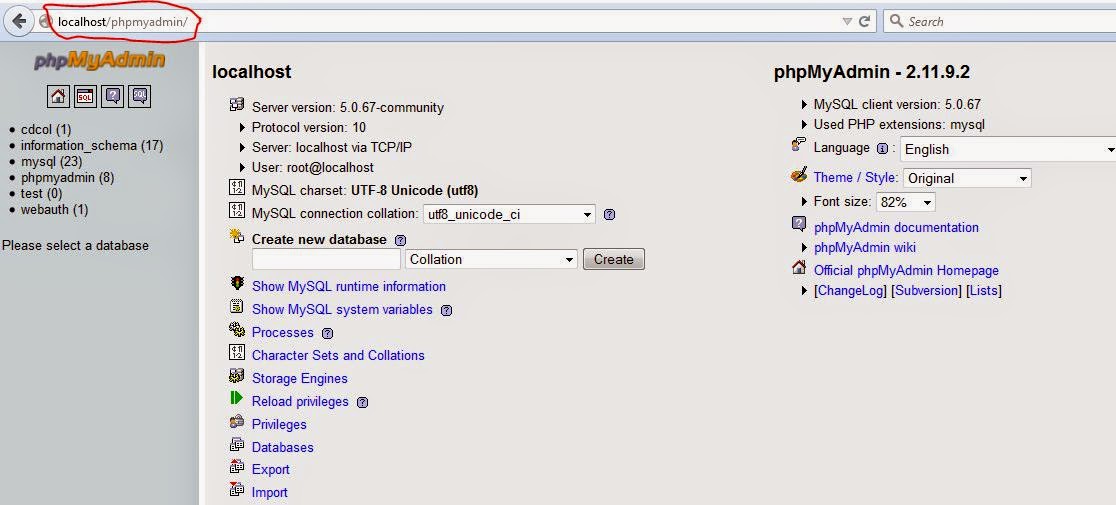Click the MySQL connection collation icon

pos(237,211)
